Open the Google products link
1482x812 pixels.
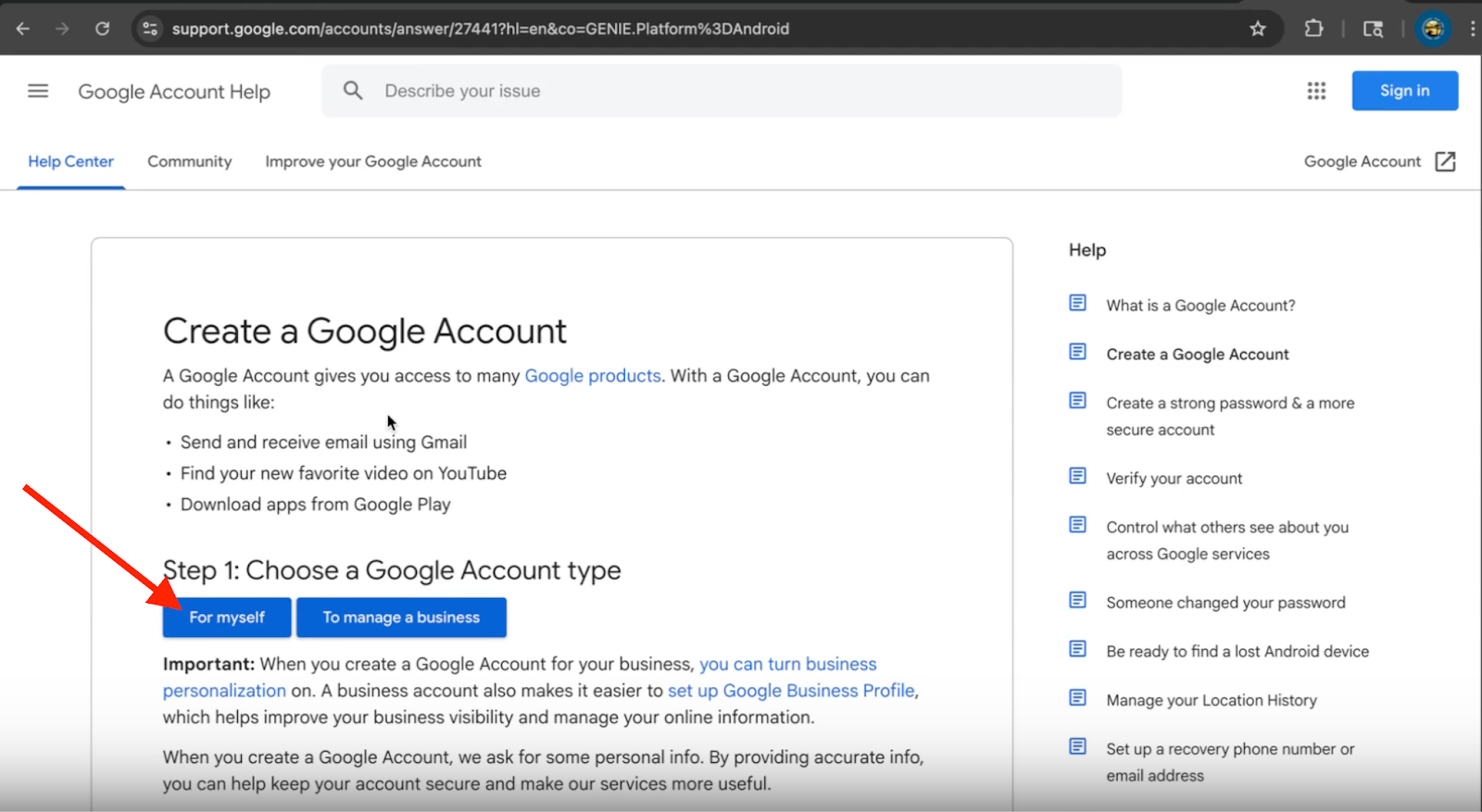pyautogui.click(x=593, y=376)
